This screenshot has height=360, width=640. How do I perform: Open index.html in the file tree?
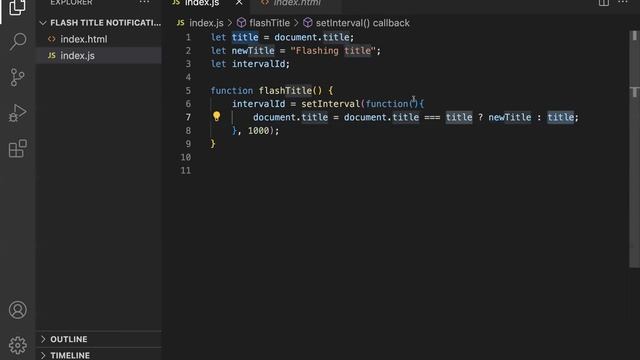(x=84, y=39)
